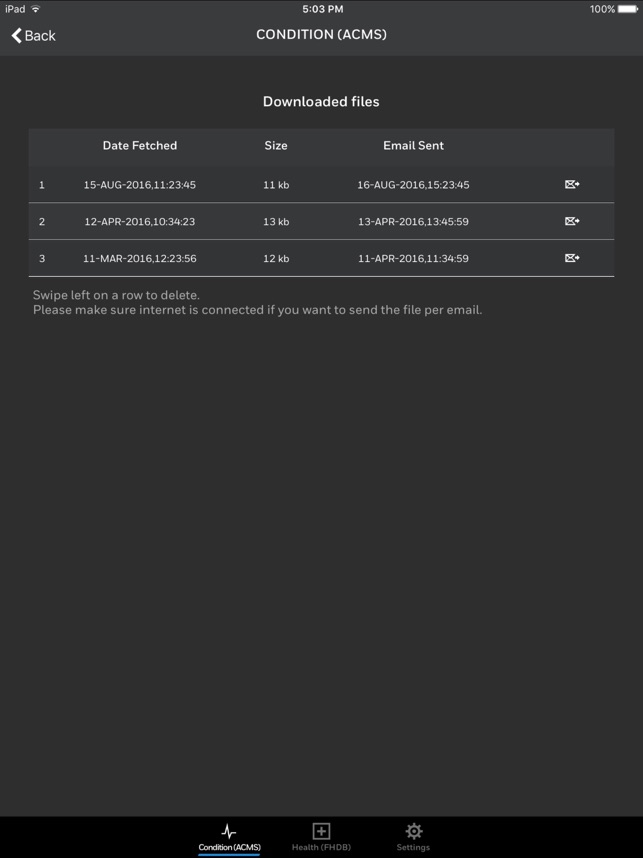Select row 2 with 13 kb size
This screenshot has width=643, height=858.
click(276, 222)
